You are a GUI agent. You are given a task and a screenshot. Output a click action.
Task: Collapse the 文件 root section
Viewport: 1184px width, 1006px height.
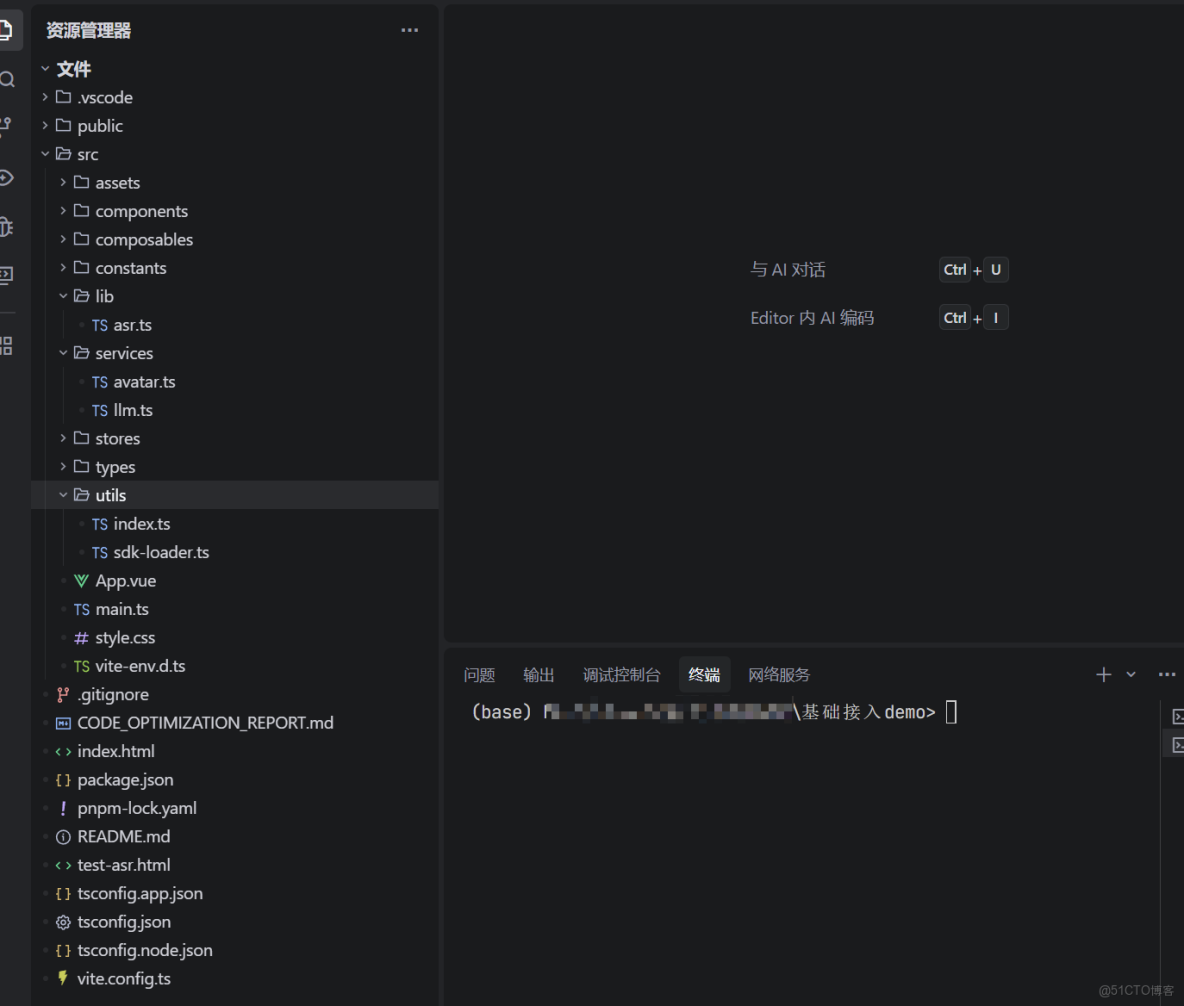[x=45, y=69]
